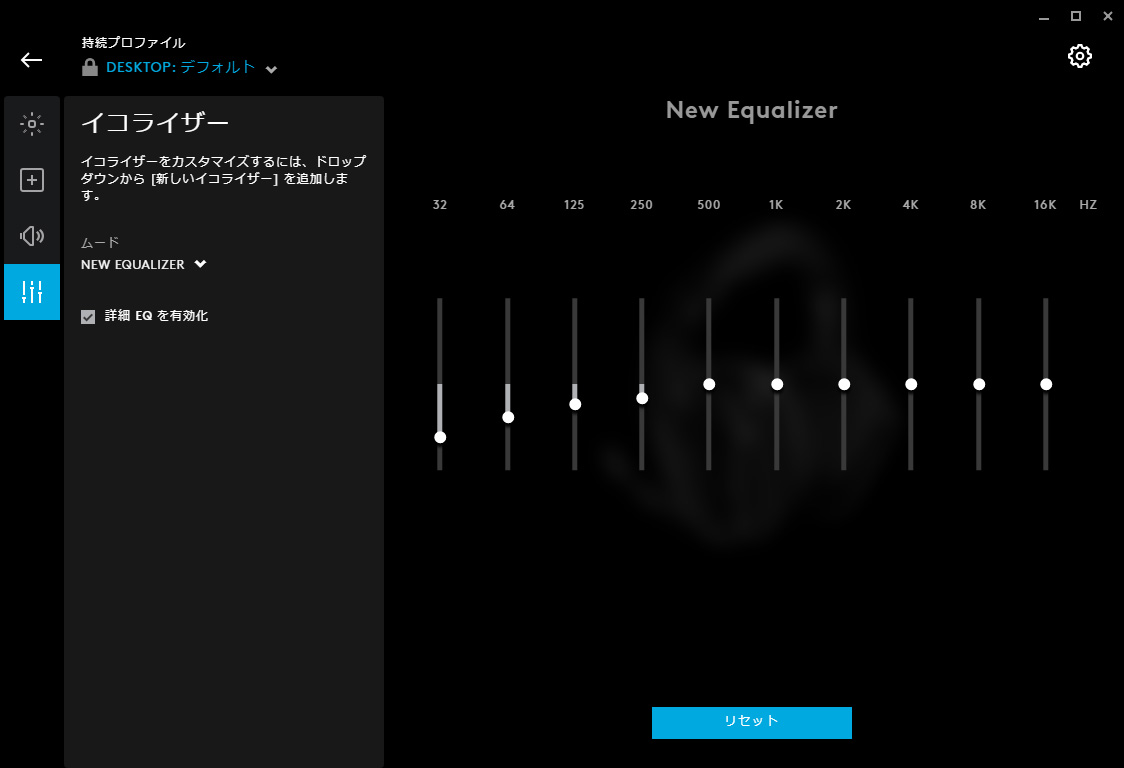Click the 16K band slider knob
Screen dimensions: 1124x768
[x=1046, y=384]
